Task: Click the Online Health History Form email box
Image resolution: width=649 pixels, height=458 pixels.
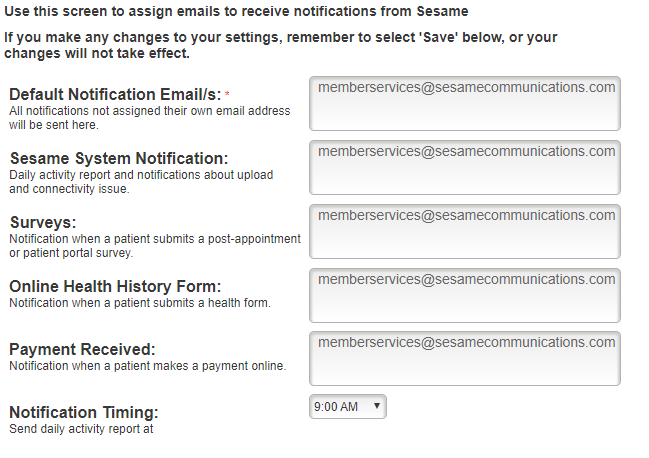Action: [464, 295]
